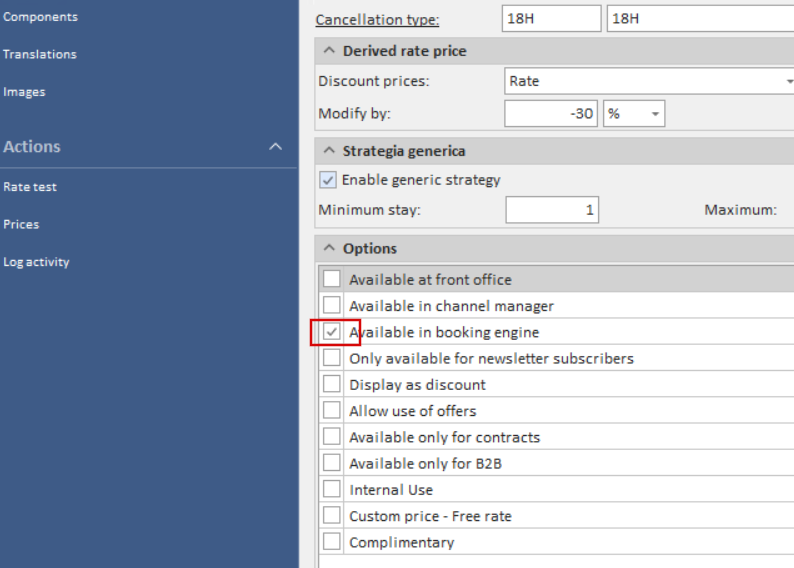Image resolution: width=794 pixels, height=568 pixels.
Task: Enable Display as discount option
Action: 332,384
